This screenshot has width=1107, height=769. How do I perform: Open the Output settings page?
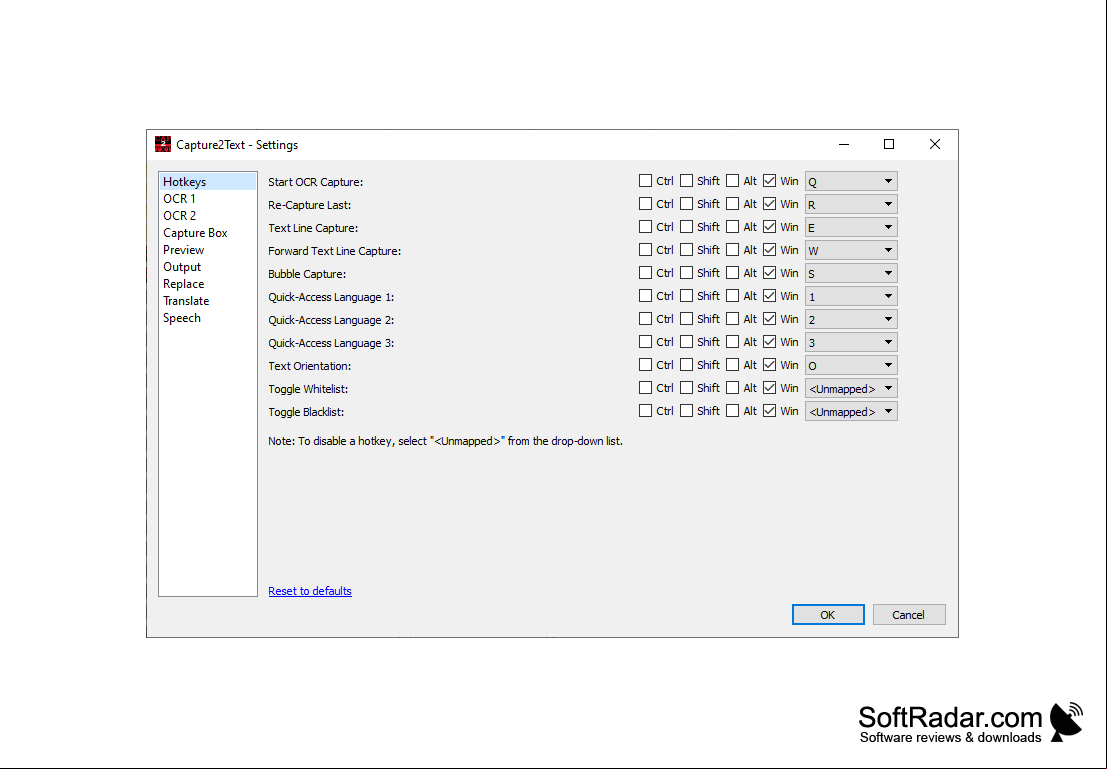pyautogui.click(x=207, y=266)
